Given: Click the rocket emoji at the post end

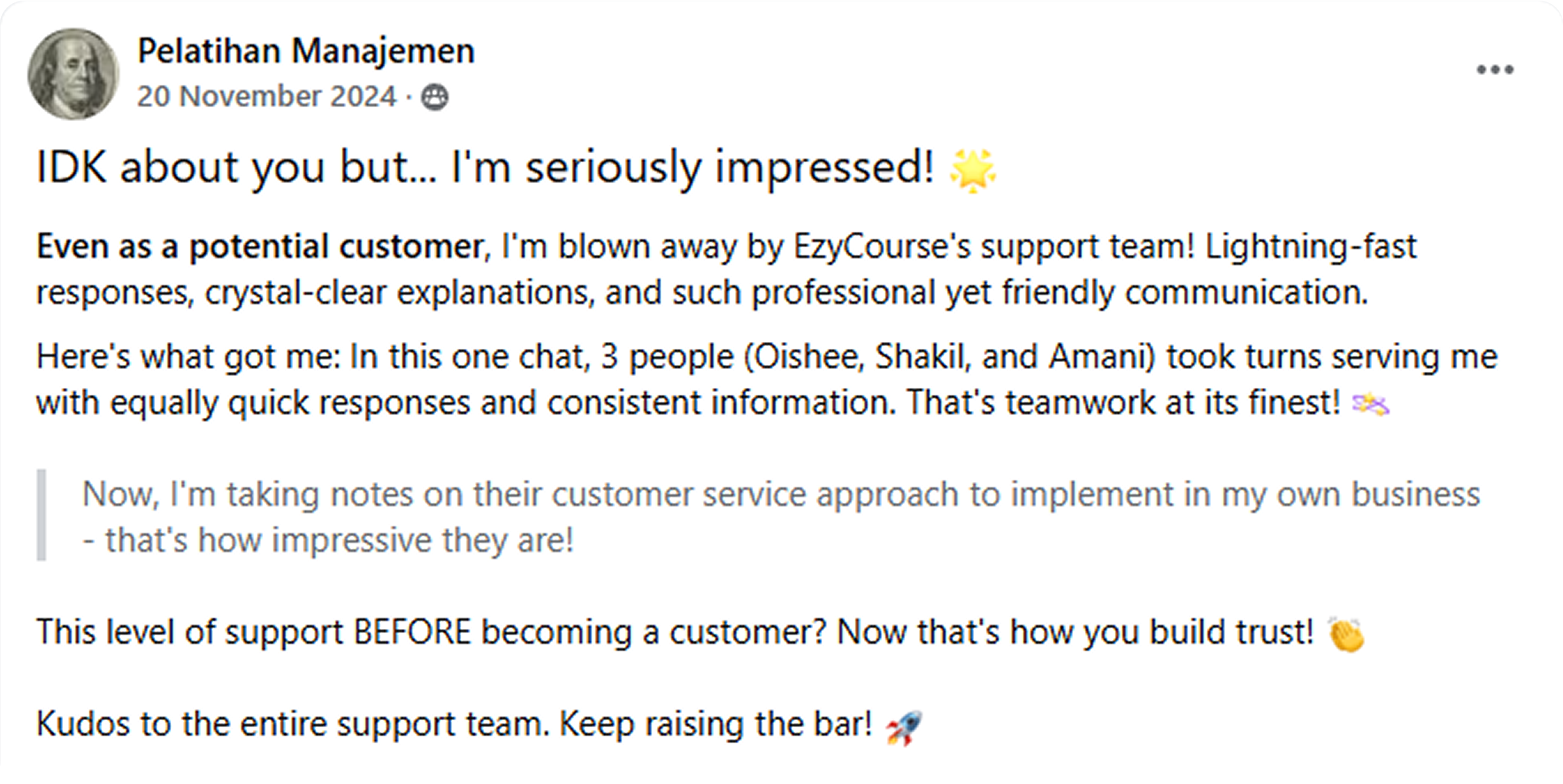Looking at the screenshot, I should pyautogui.click(x=903, y=726).
